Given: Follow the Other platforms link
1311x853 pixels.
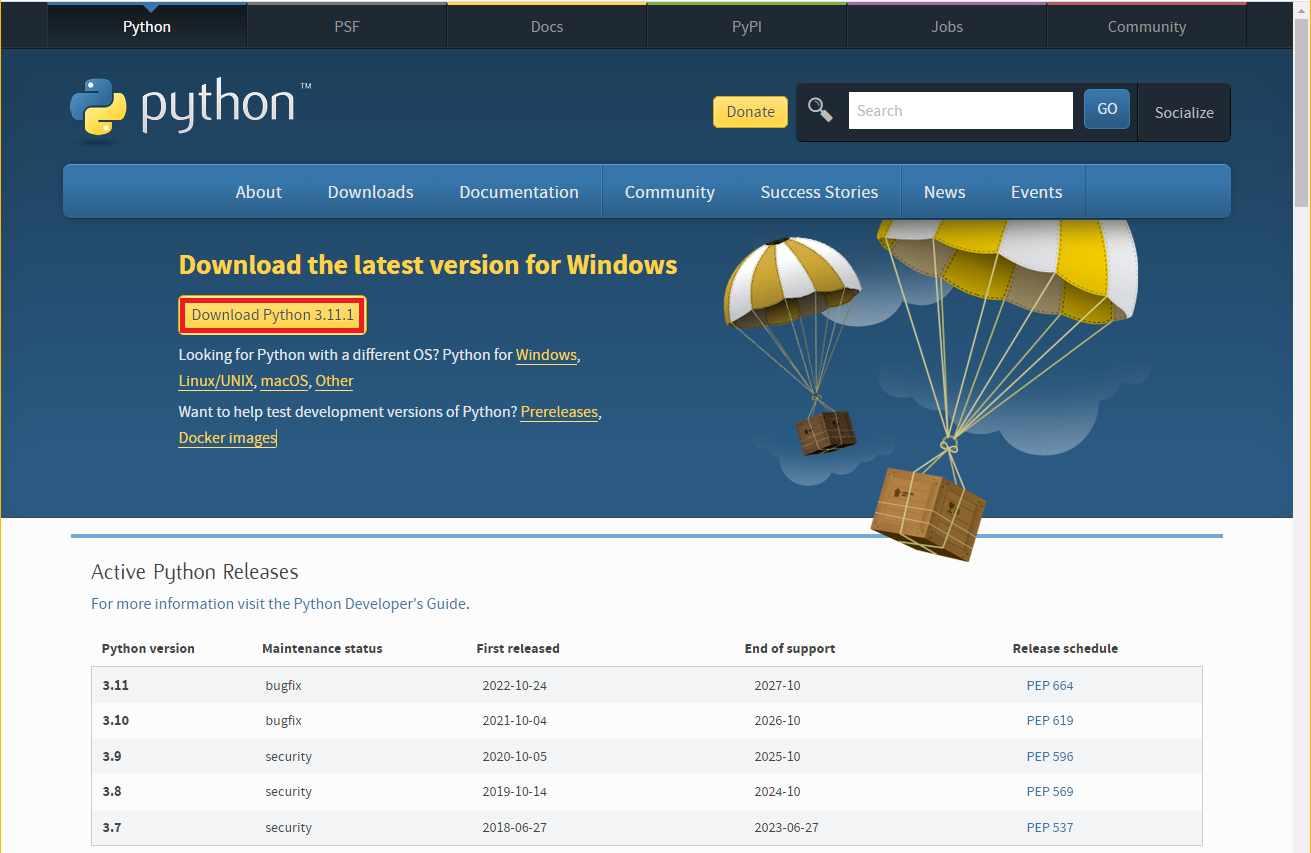Looking at the screenshot, I should 334,381.
